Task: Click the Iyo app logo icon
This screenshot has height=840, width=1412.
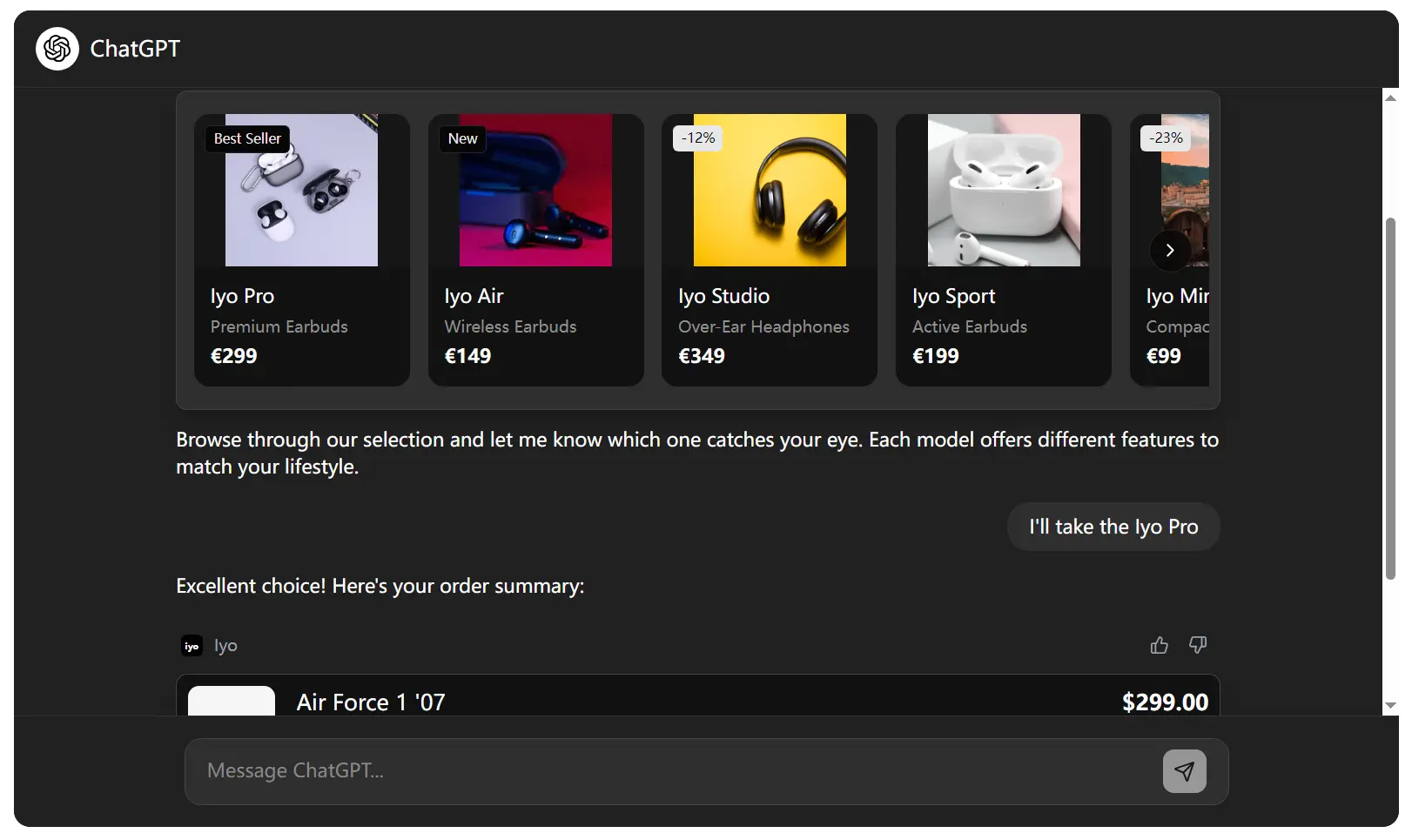Action: pos(192,646)
